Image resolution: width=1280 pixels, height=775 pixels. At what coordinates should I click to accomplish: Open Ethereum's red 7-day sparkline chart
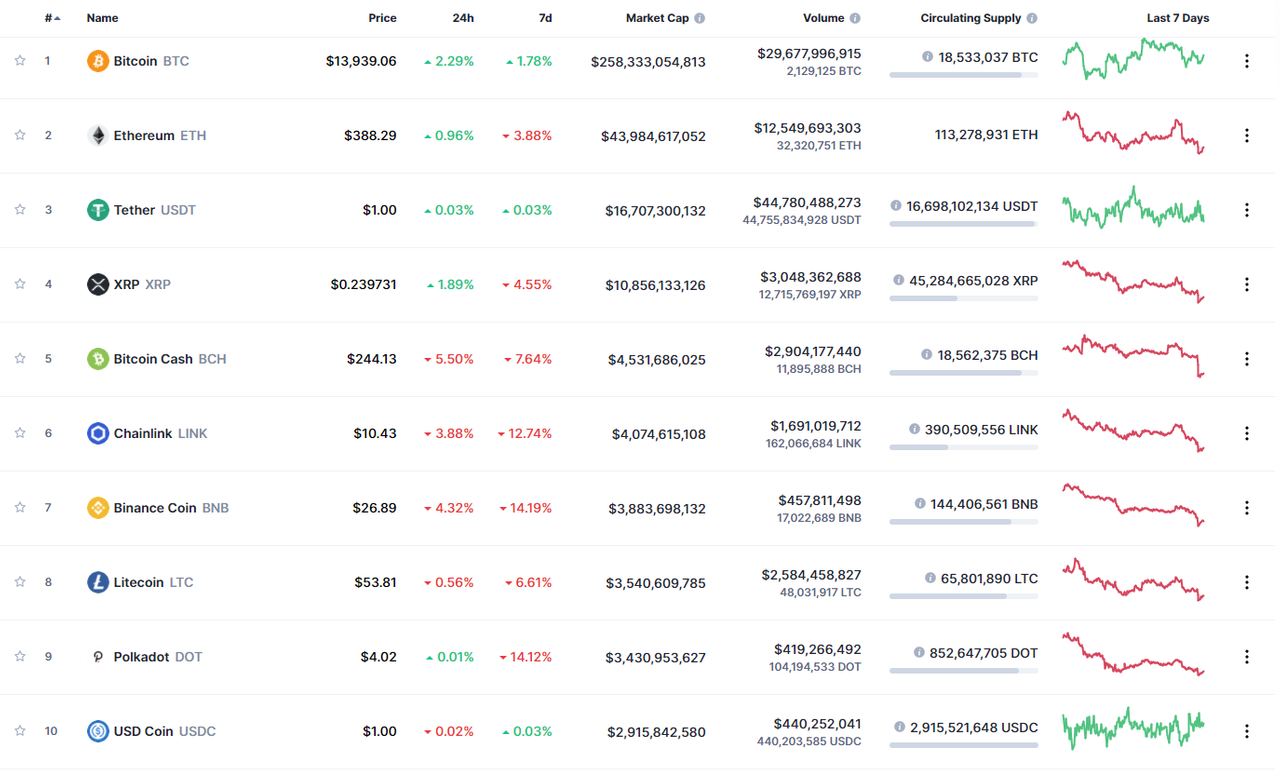pyautogui.click(x=1133, y=133)
